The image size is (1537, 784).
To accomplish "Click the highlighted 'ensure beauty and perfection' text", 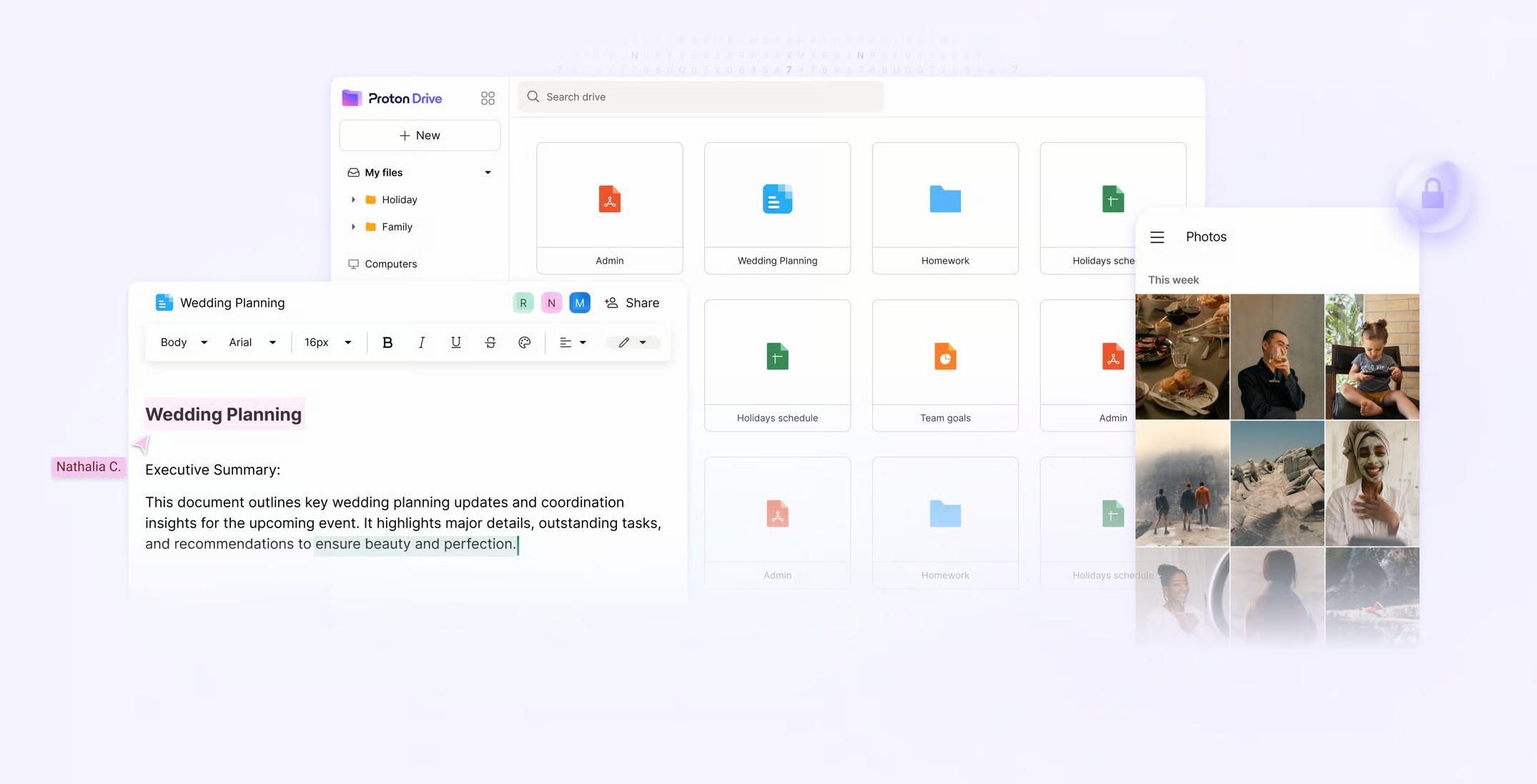I will pyautogui.click(x=415, y=544).
